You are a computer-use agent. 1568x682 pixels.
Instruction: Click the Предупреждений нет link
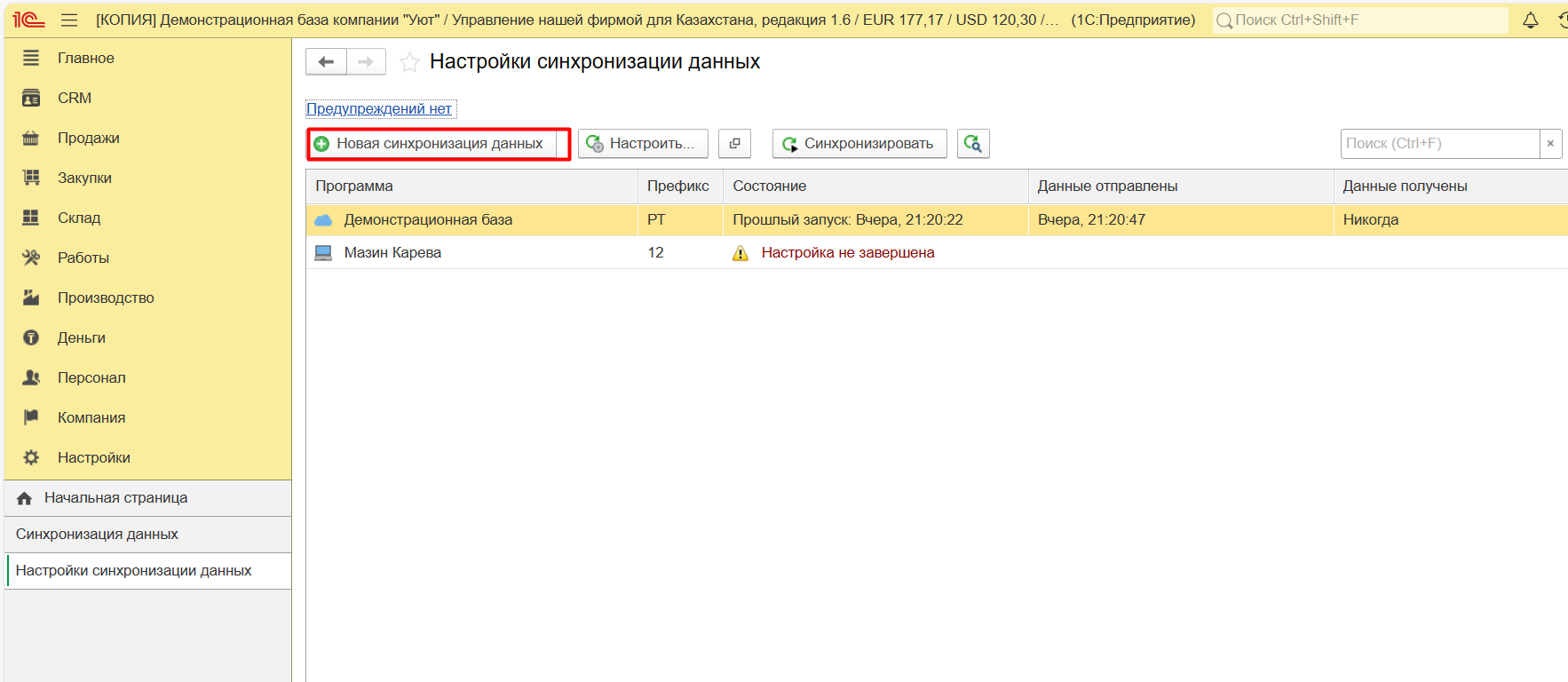tap(379, 108)
